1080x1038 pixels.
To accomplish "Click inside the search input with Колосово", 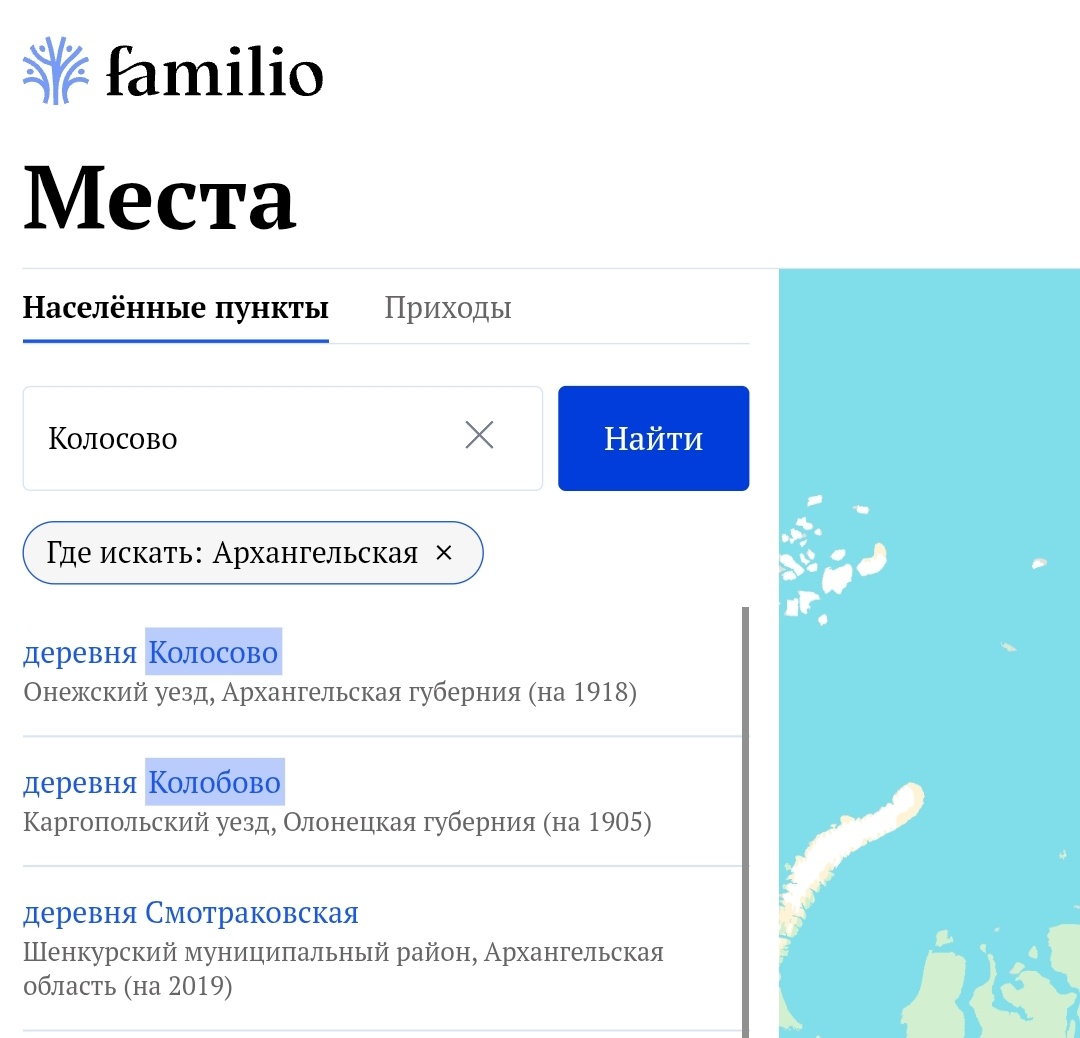I will 200,437.
